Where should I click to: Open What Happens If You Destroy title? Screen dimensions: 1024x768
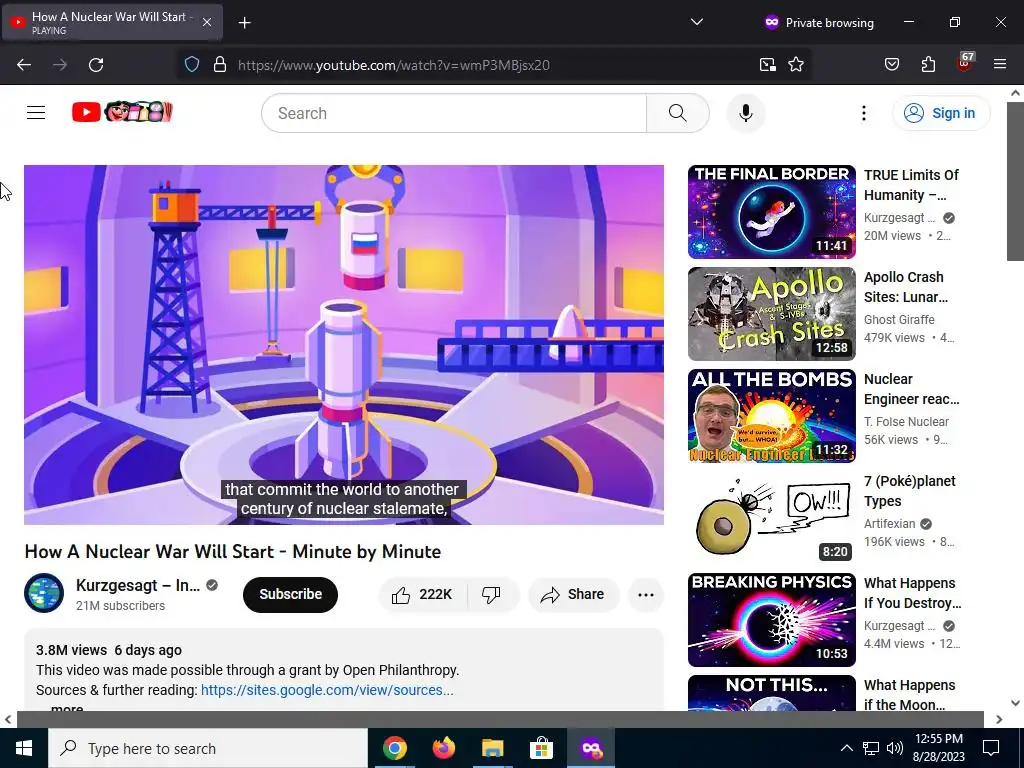tap(912, 592)
